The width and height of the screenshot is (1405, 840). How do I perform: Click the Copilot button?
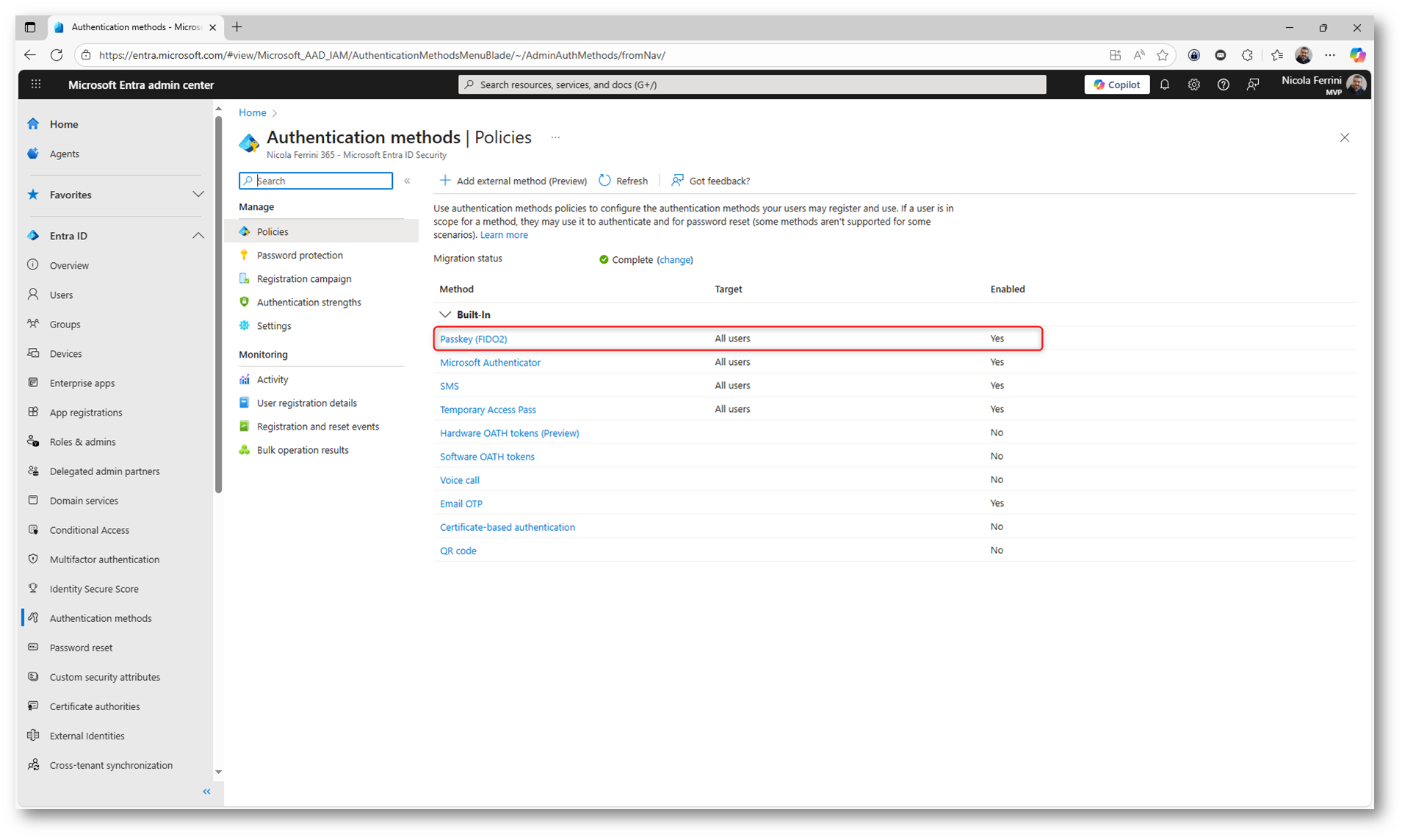[x=1116, y=84]
